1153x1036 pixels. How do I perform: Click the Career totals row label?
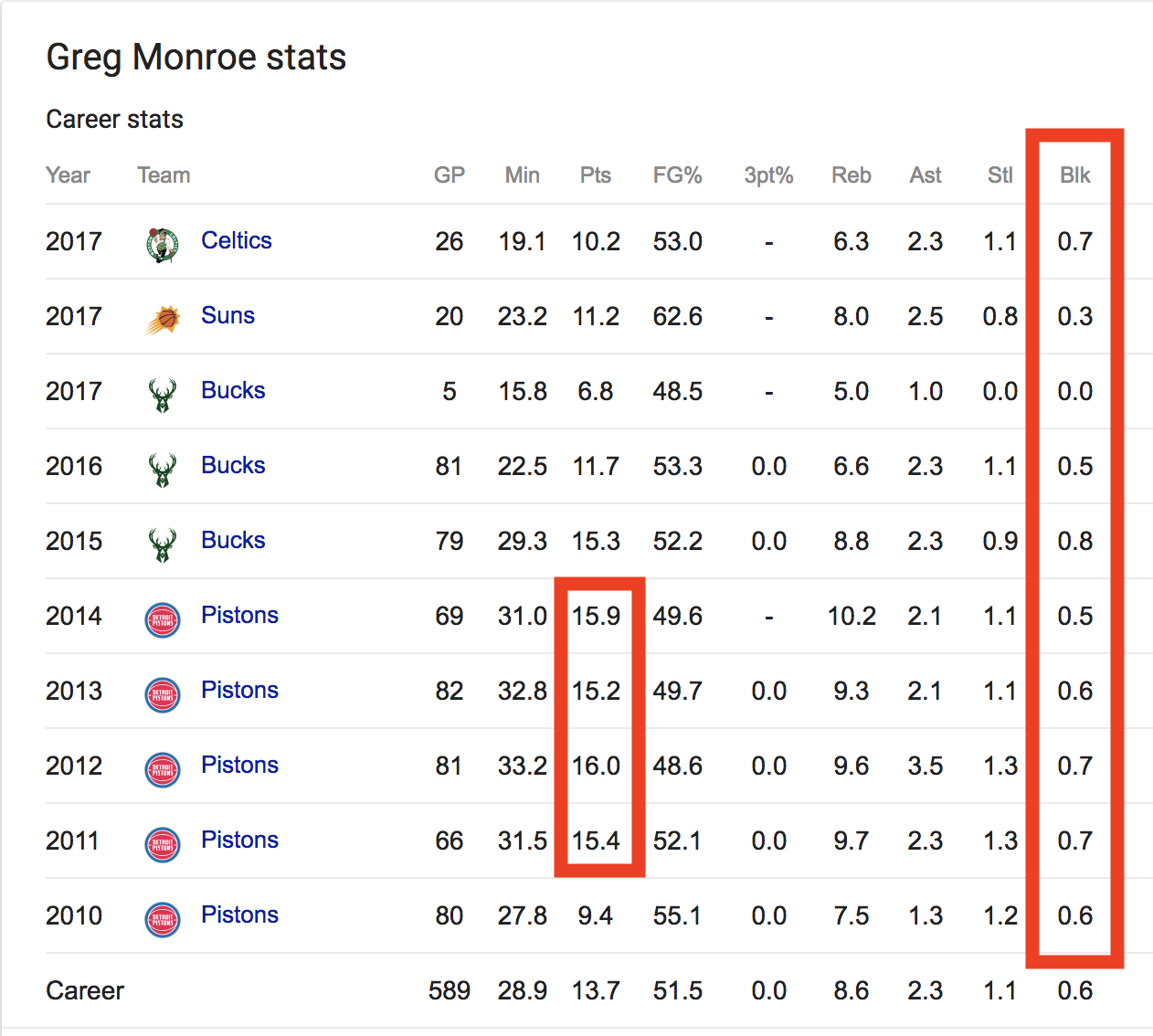click(85, 990)
